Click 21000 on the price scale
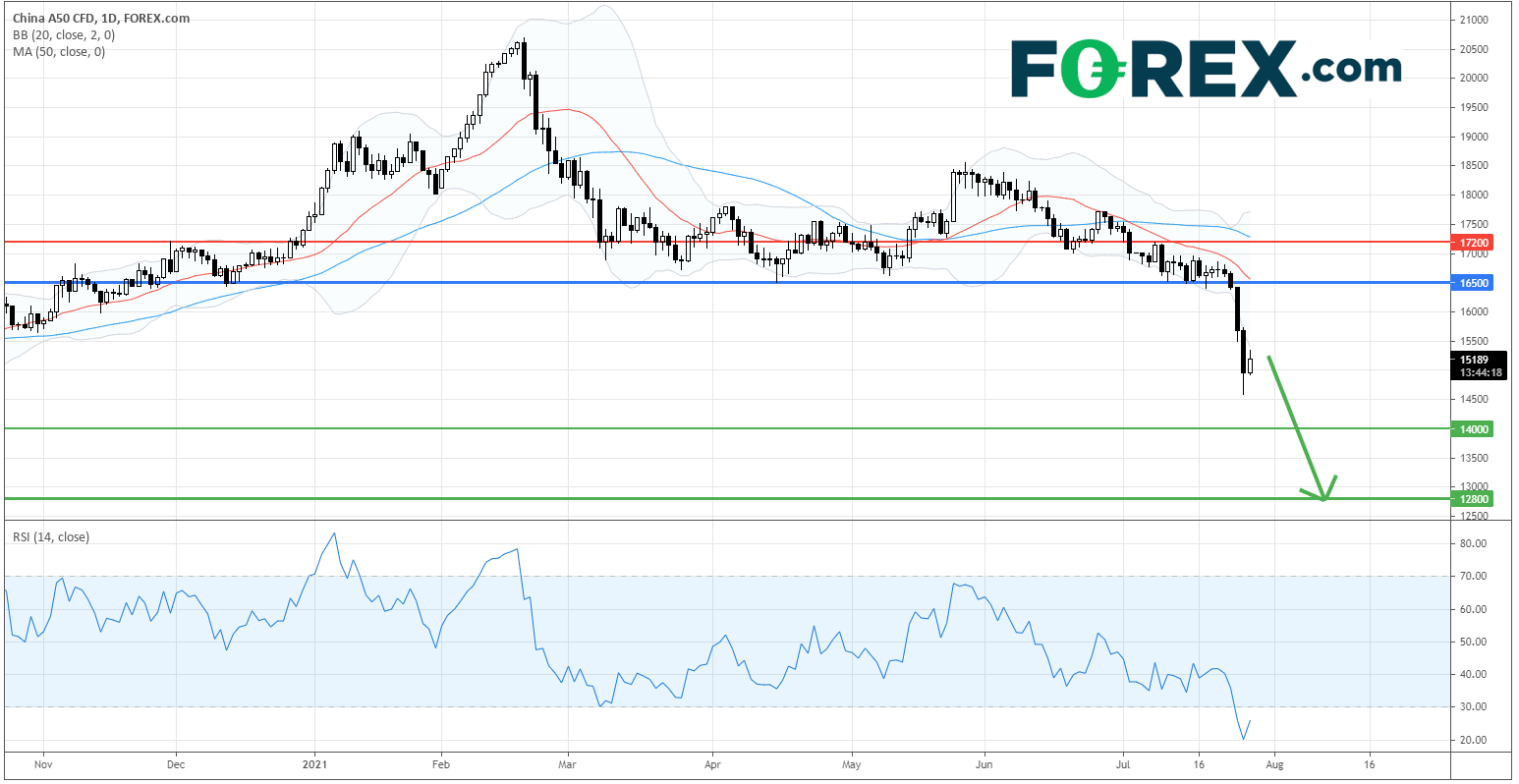This screenshot has width=1519, height=784. click(x=1472, y=20)
